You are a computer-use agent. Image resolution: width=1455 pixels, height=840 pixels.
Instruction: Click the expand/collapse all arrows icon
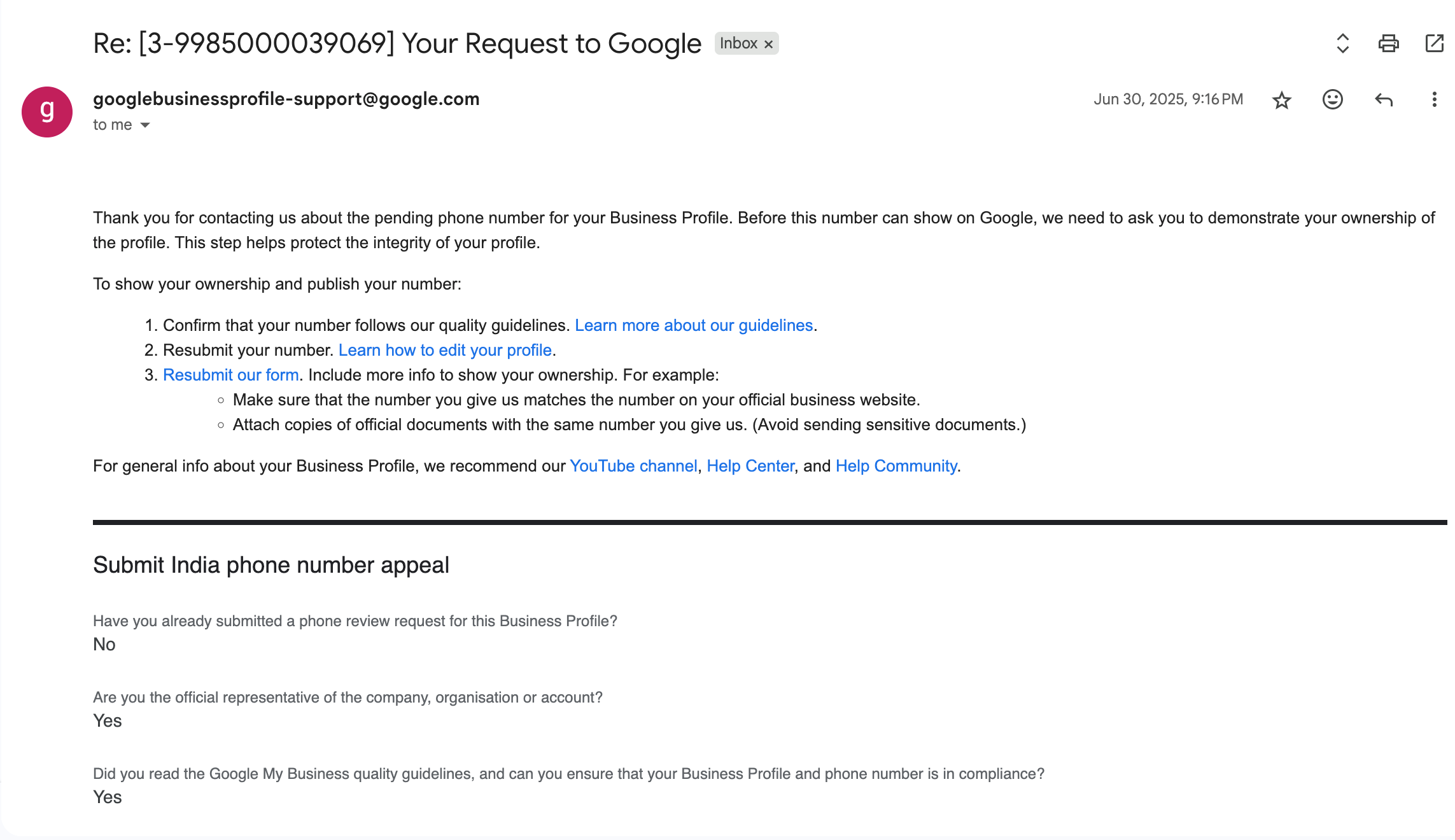point(1342,43)
